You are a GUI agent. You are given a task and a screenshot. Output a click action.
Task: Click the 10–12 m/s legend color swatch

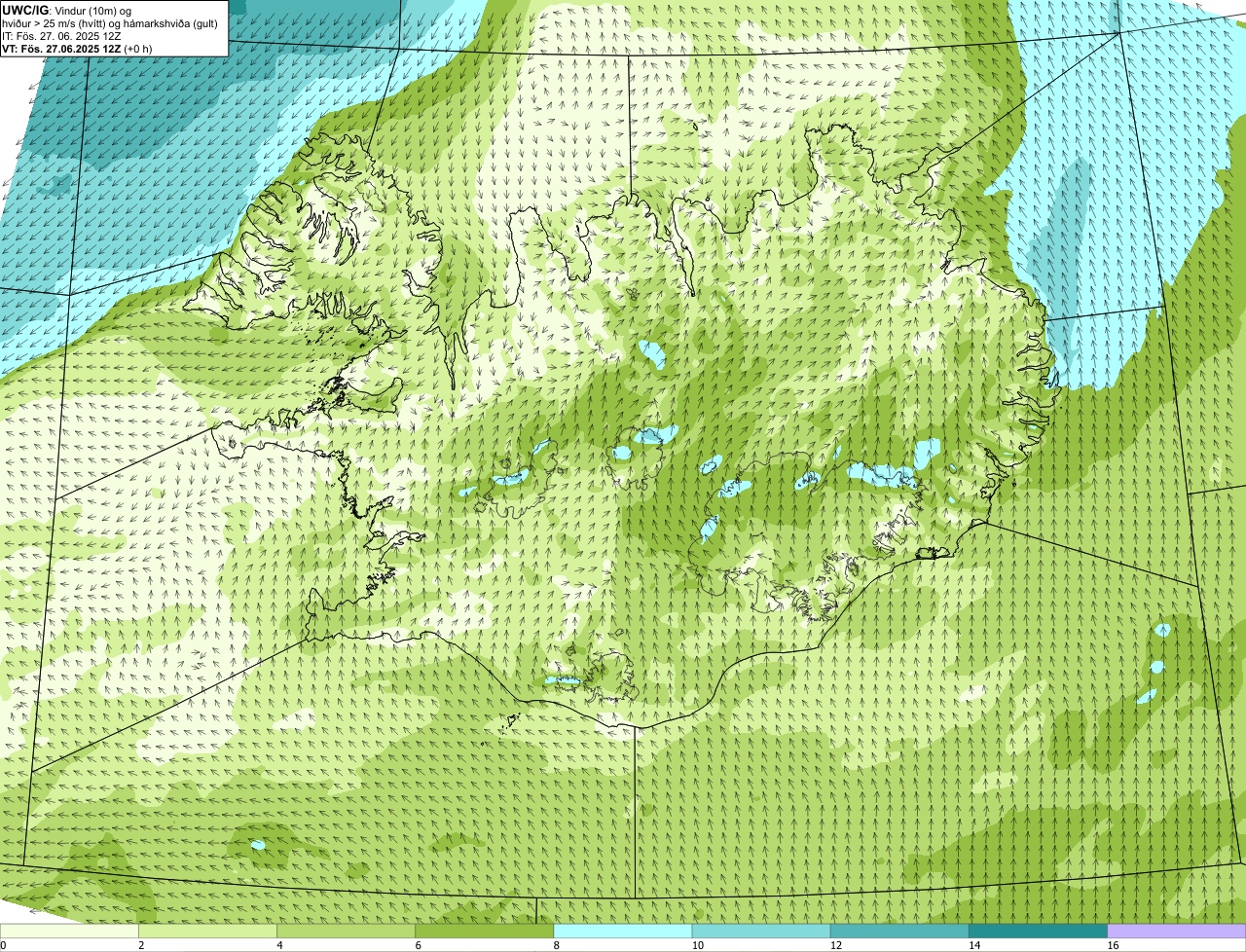(x=761, y=932)
